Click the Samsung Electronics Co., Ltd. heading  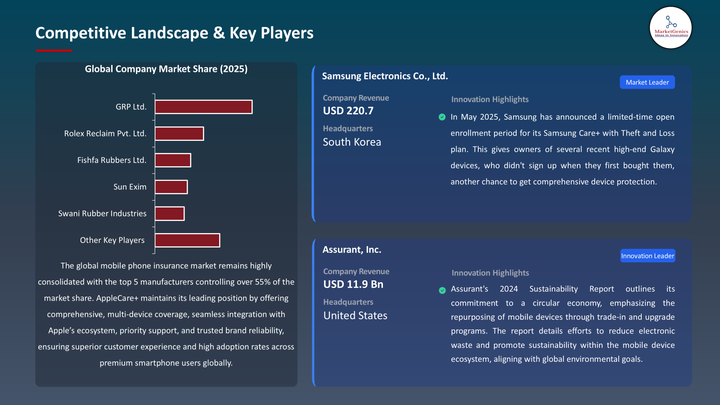tap(385, 76)
